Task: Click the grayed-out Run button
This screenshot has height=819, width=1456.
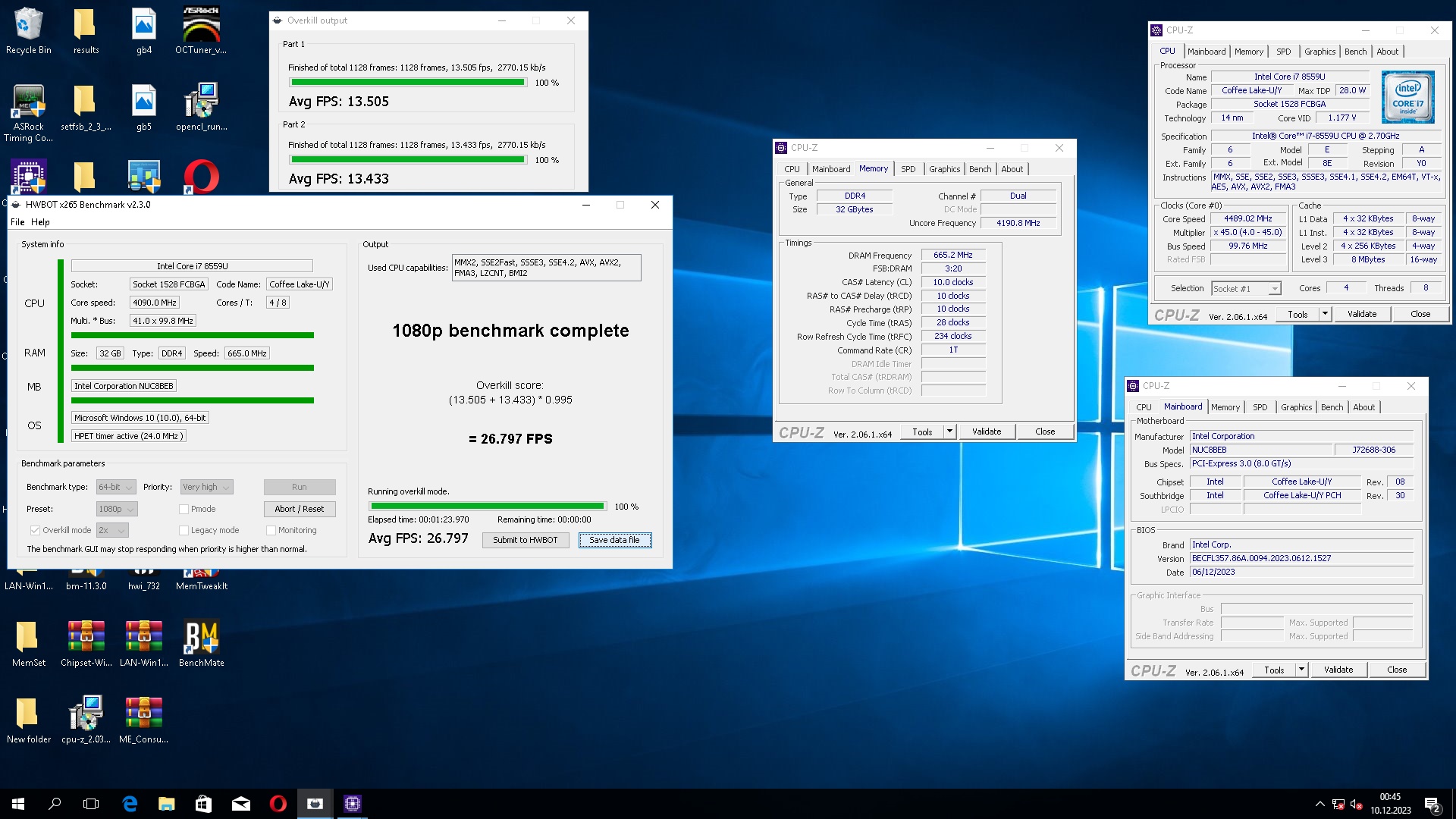Action: pyautogui.click(x=299, y=487)
